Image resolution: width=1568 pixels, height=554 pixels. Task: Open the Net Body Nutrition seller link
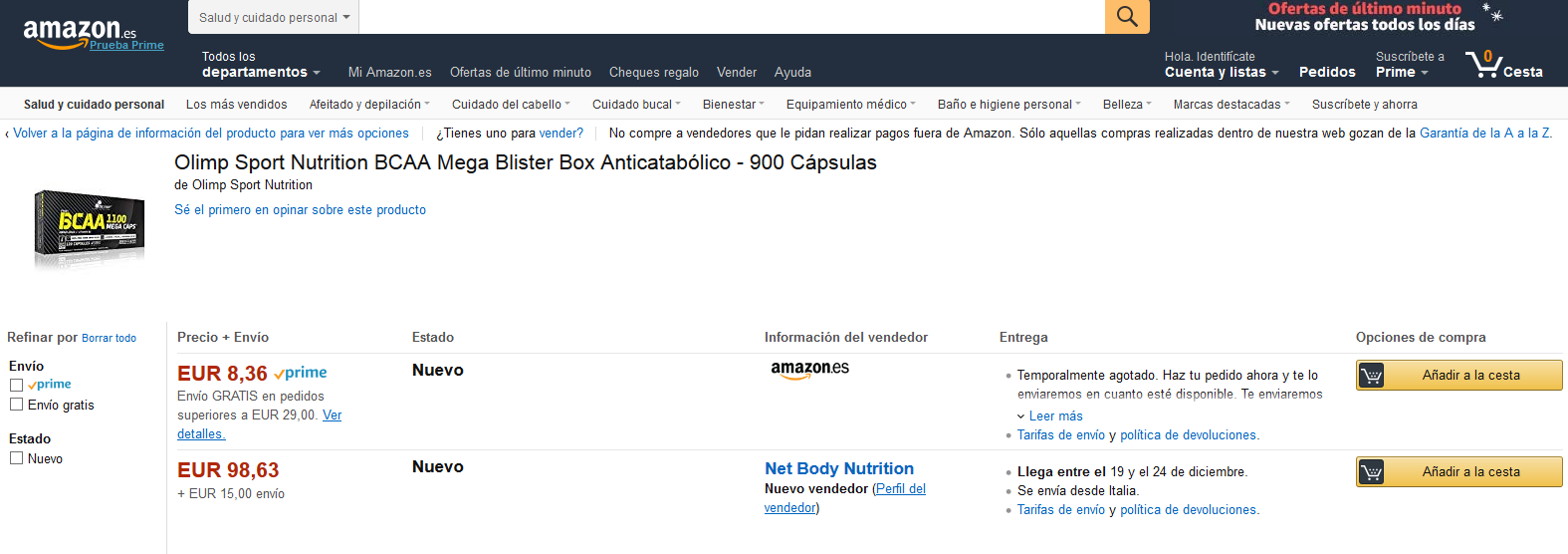pyautogui.click(x=839, y=468)
